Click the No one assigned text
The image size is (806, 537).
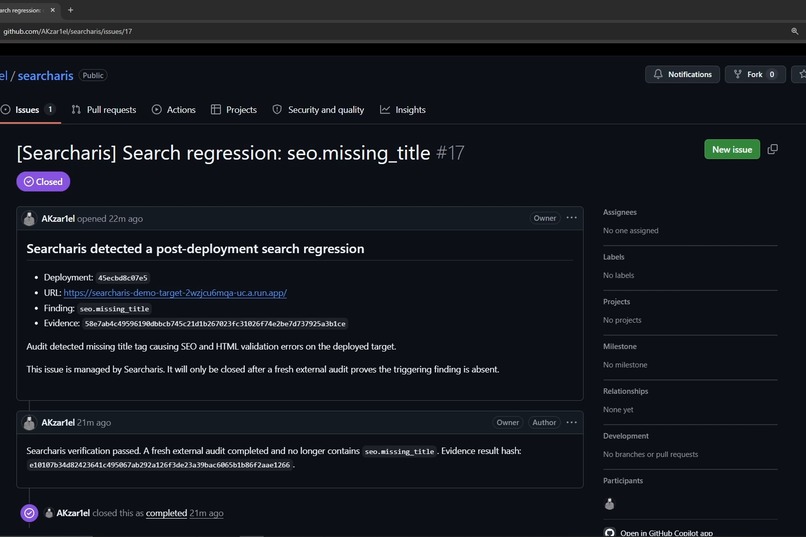click(630, 231)
